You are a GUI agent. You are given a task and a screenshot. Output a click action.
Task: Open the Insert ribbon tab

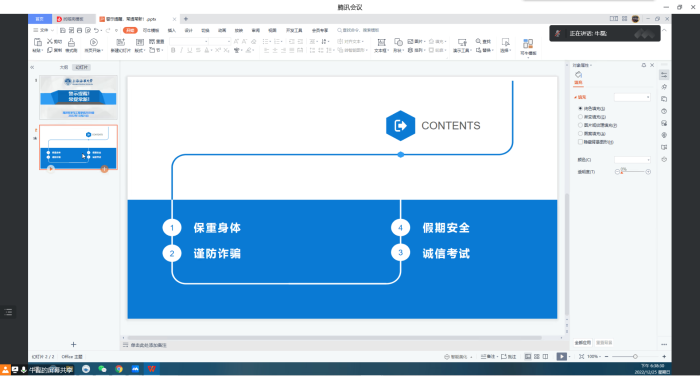[x=172, y=30]
